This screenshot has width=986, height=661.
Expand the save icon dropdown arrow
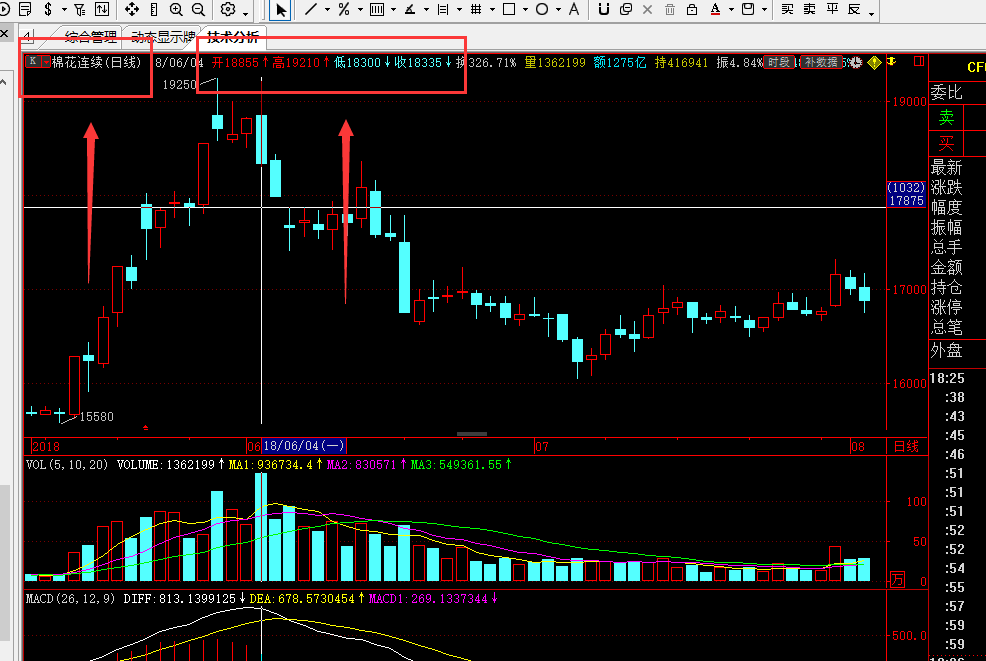click(x=765, y=10)
